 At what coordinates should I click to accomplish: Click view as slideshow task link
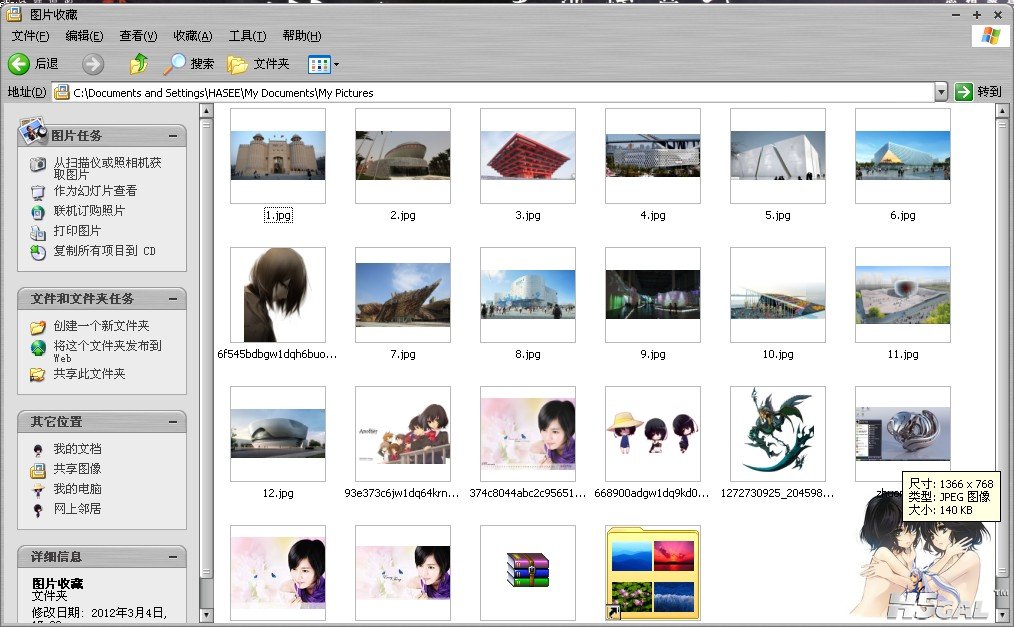click(x=95, y=191)
